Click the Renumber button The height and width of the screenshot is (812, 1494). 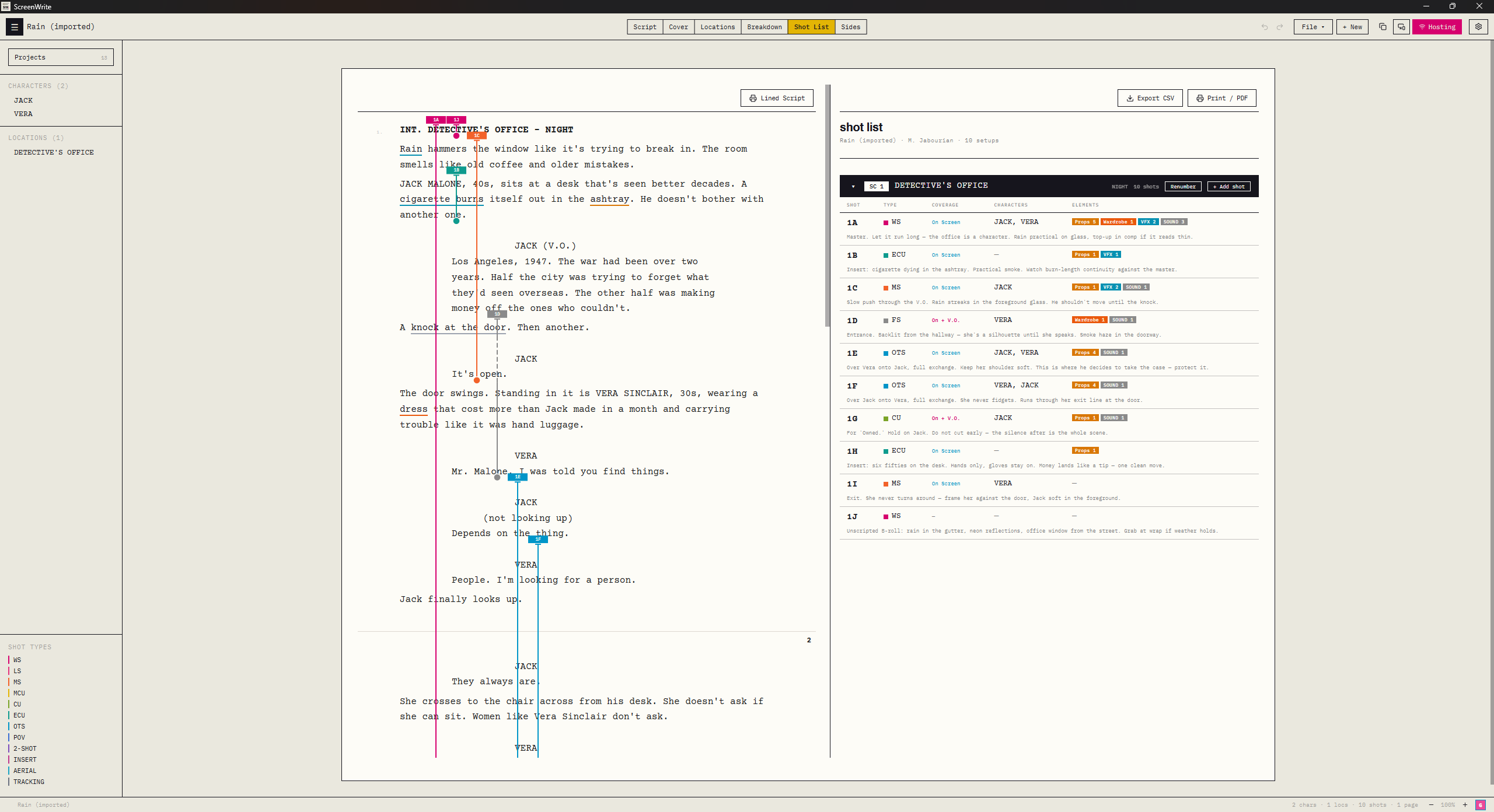coord(1183,187)
